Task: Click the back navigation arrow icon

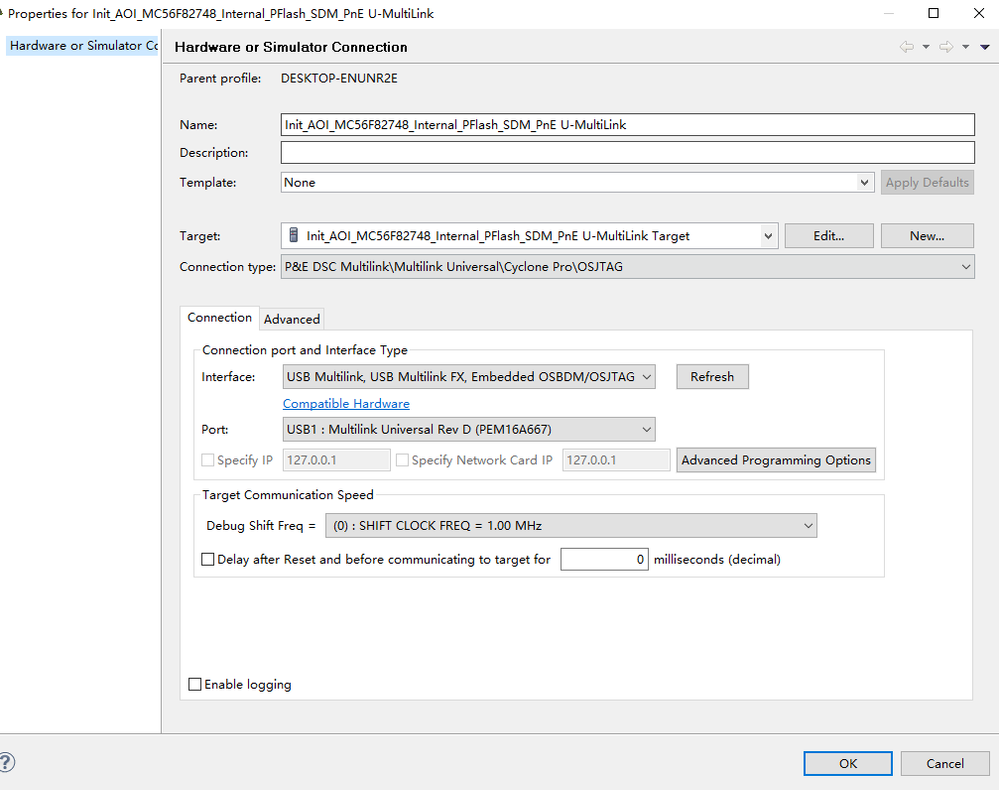Action: [x=906, y=47]
